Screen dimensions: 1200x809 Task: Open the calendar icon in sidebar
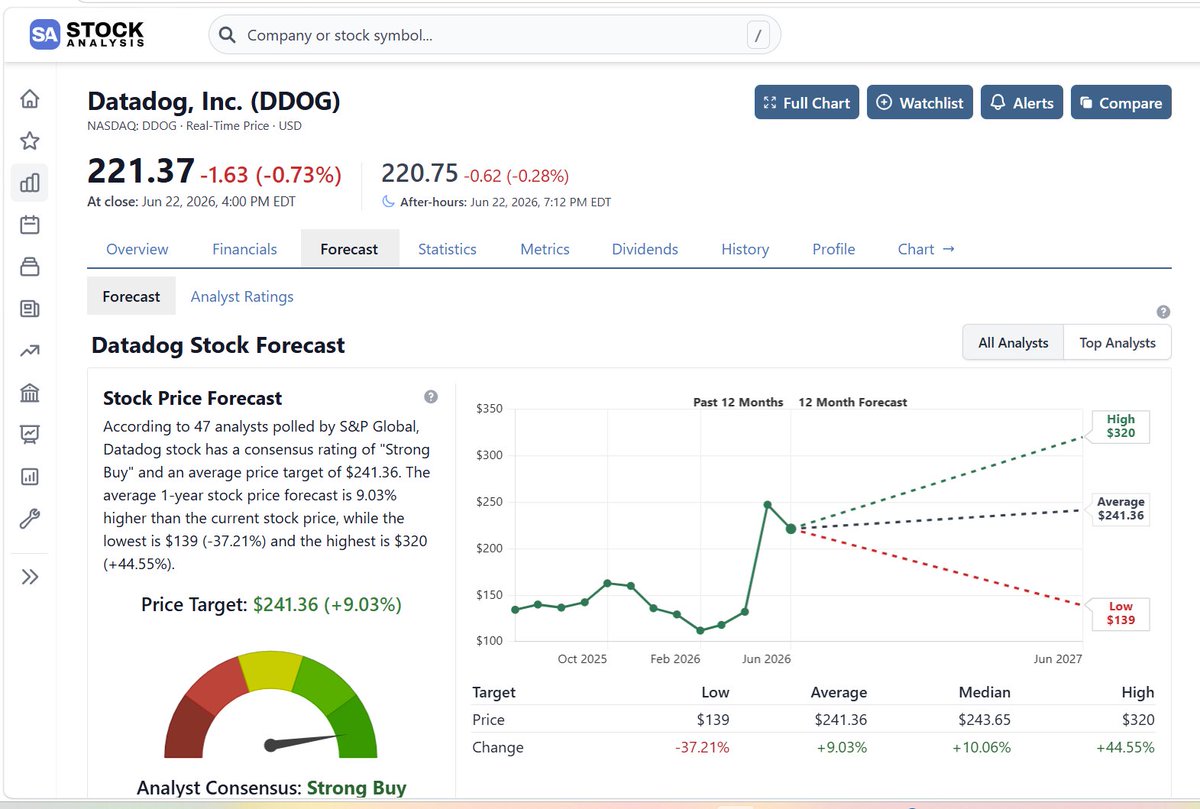tap(30, 224)
